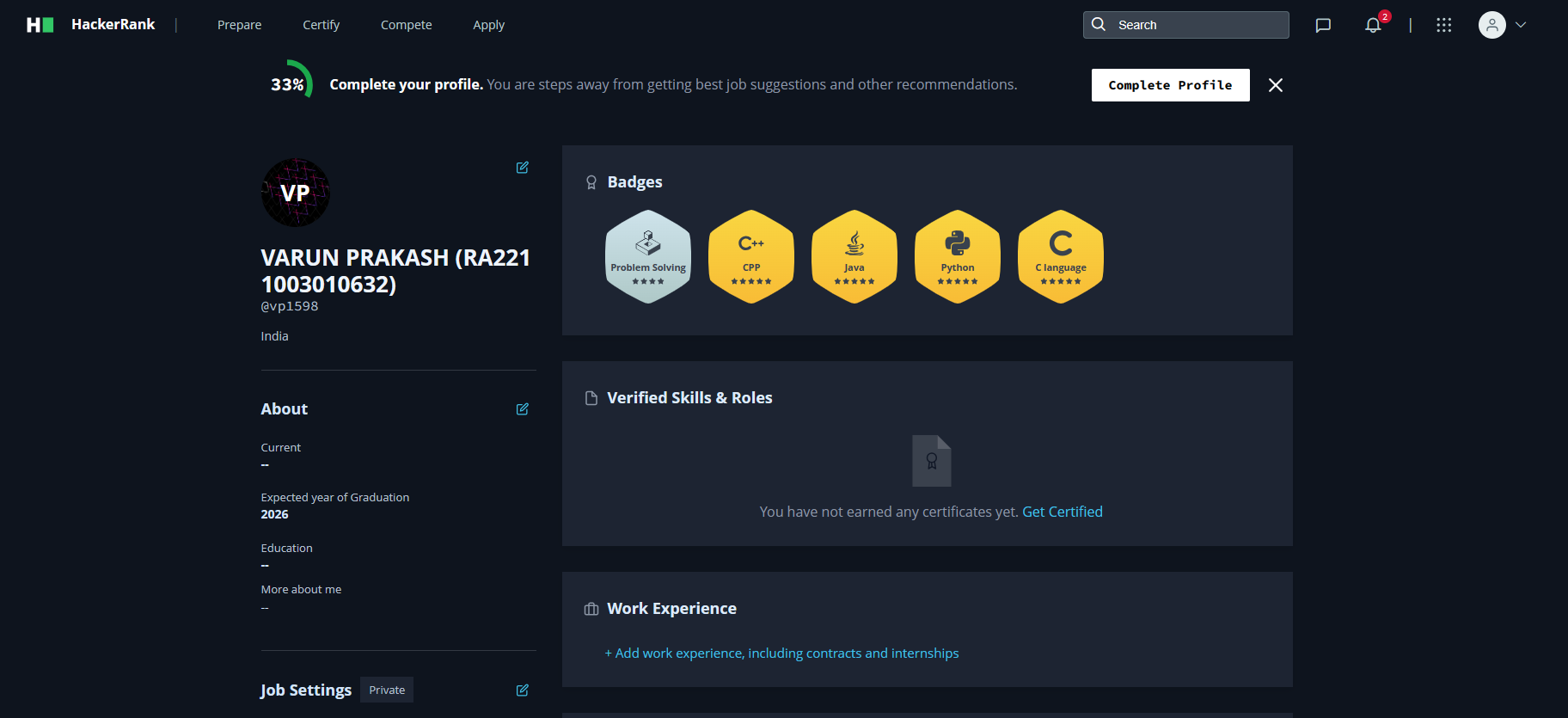Open the Prepare menu

(239, 25)
